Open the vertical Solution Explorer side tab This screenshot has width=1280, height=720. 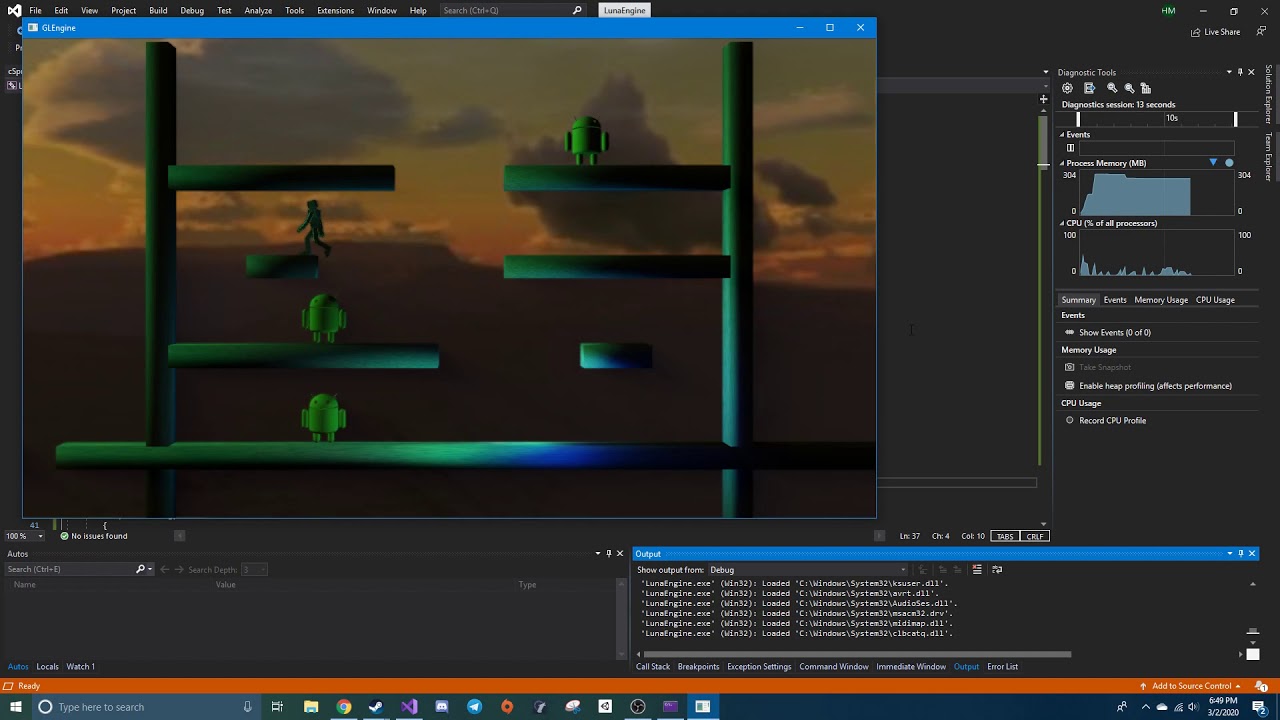click(x=1269, y=94)
